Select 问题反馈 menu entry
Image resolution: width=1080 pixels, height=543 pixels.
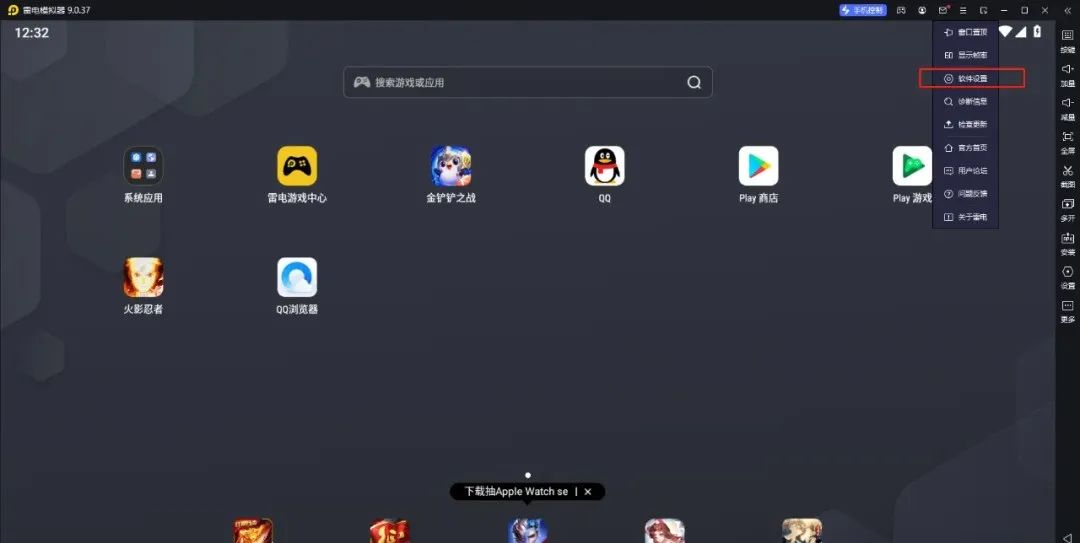(x=966, y=194)
